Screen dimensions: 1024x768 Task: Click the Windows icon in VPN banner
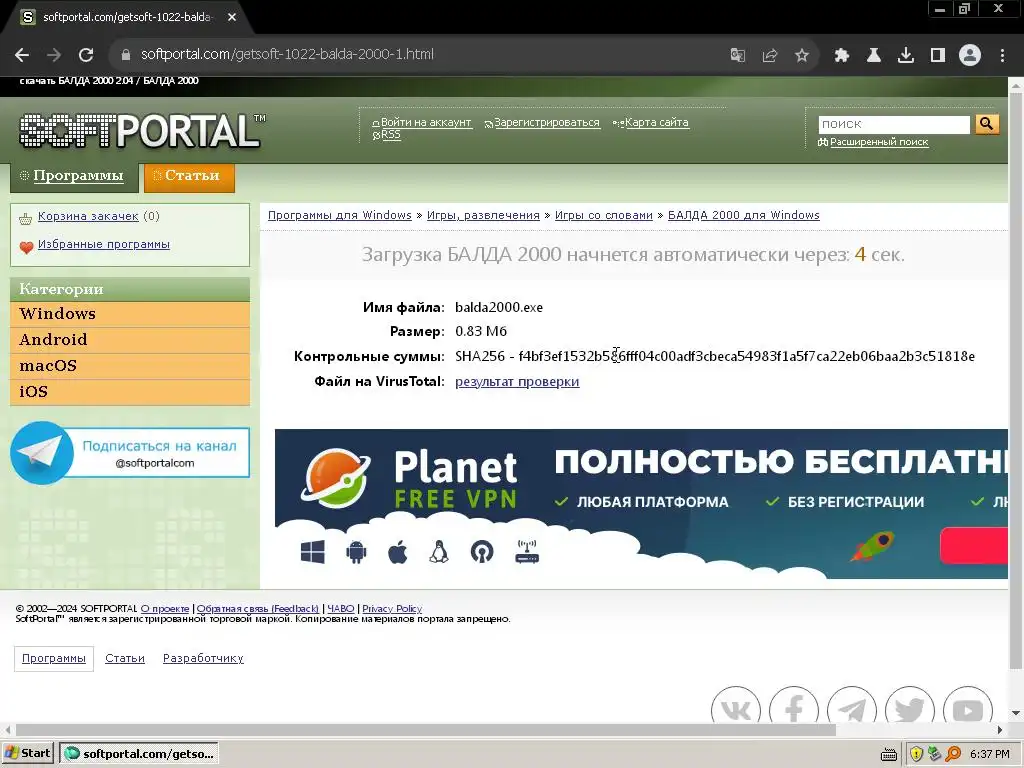coord(313,552)
